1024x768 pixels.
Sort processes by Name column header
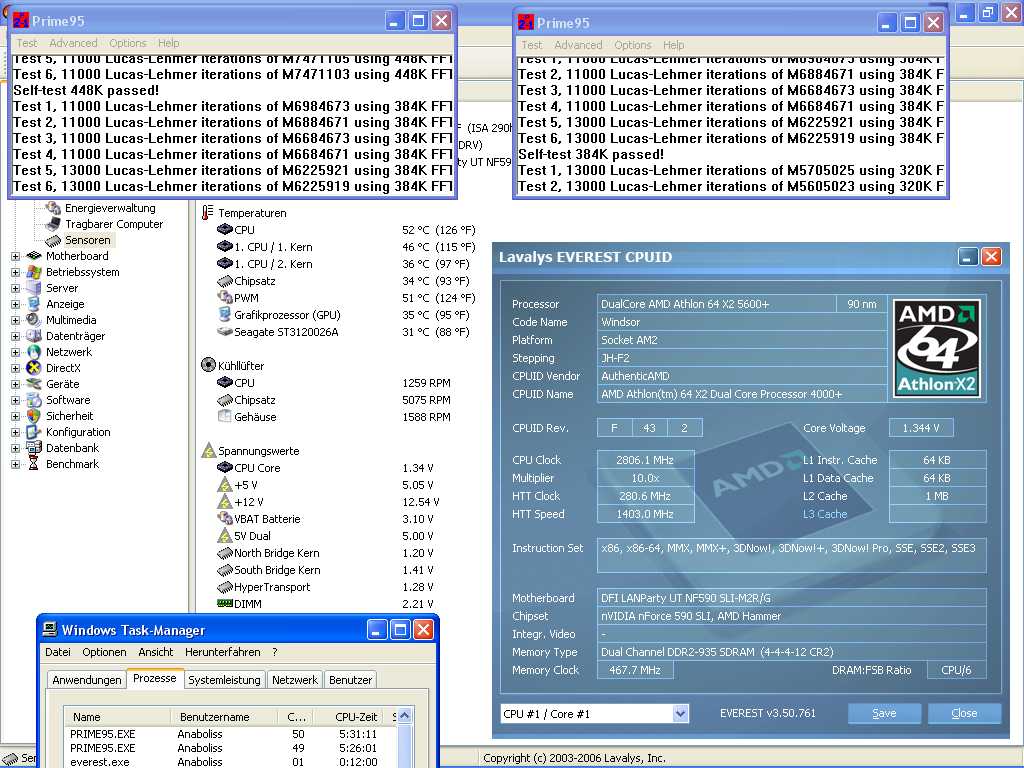coord(118,716)
